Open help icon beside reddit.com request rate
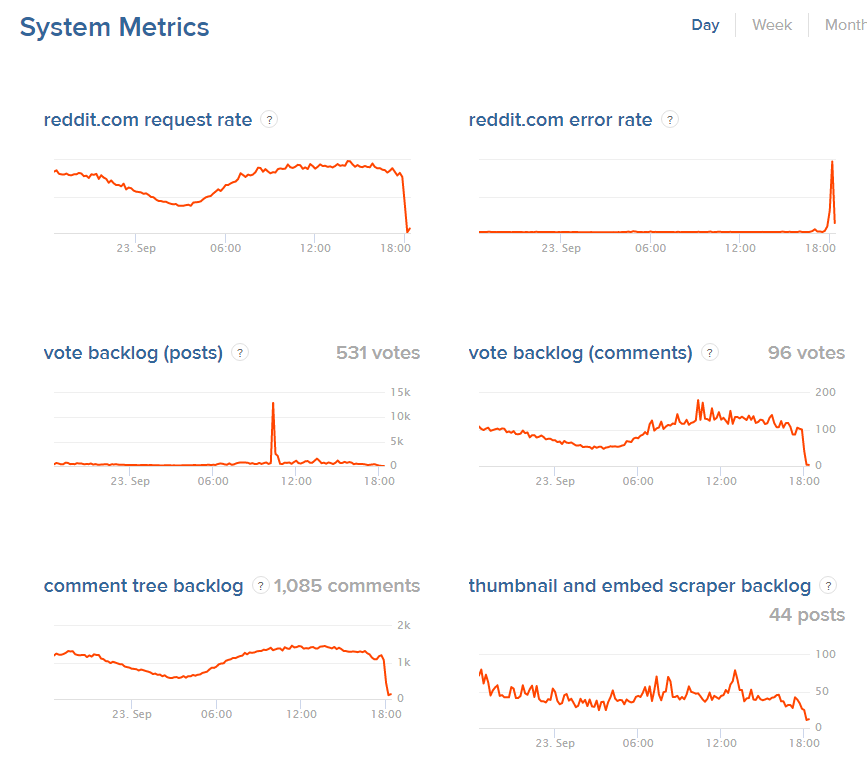867x779 pixels. (x=269, y=119)
